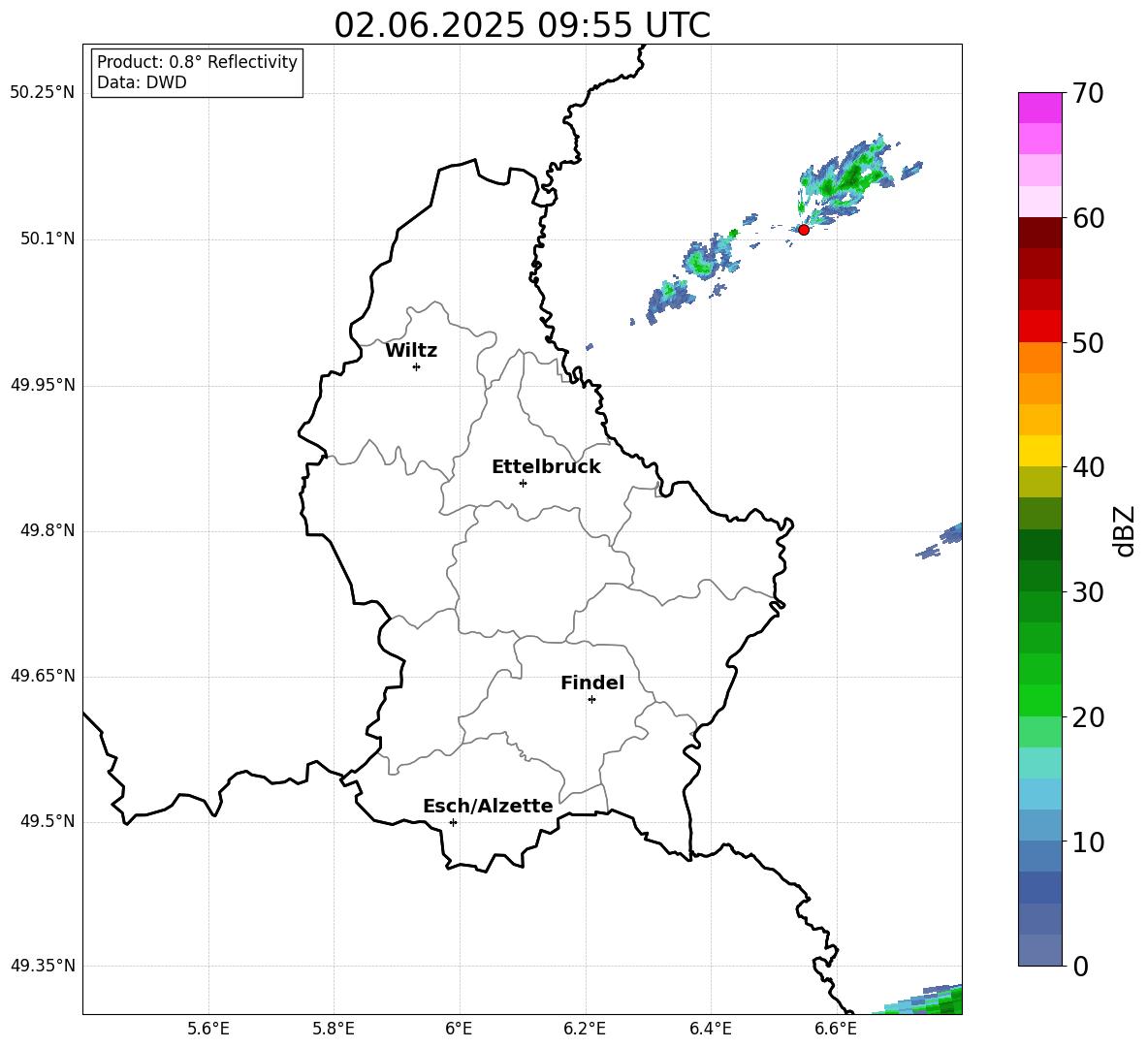Image resolution: width=1148 pixels, height=1048 pixels.
Task: Click the cross marker below Esch/Alzette
Action: pyautogui.click(x=453, y=822)
